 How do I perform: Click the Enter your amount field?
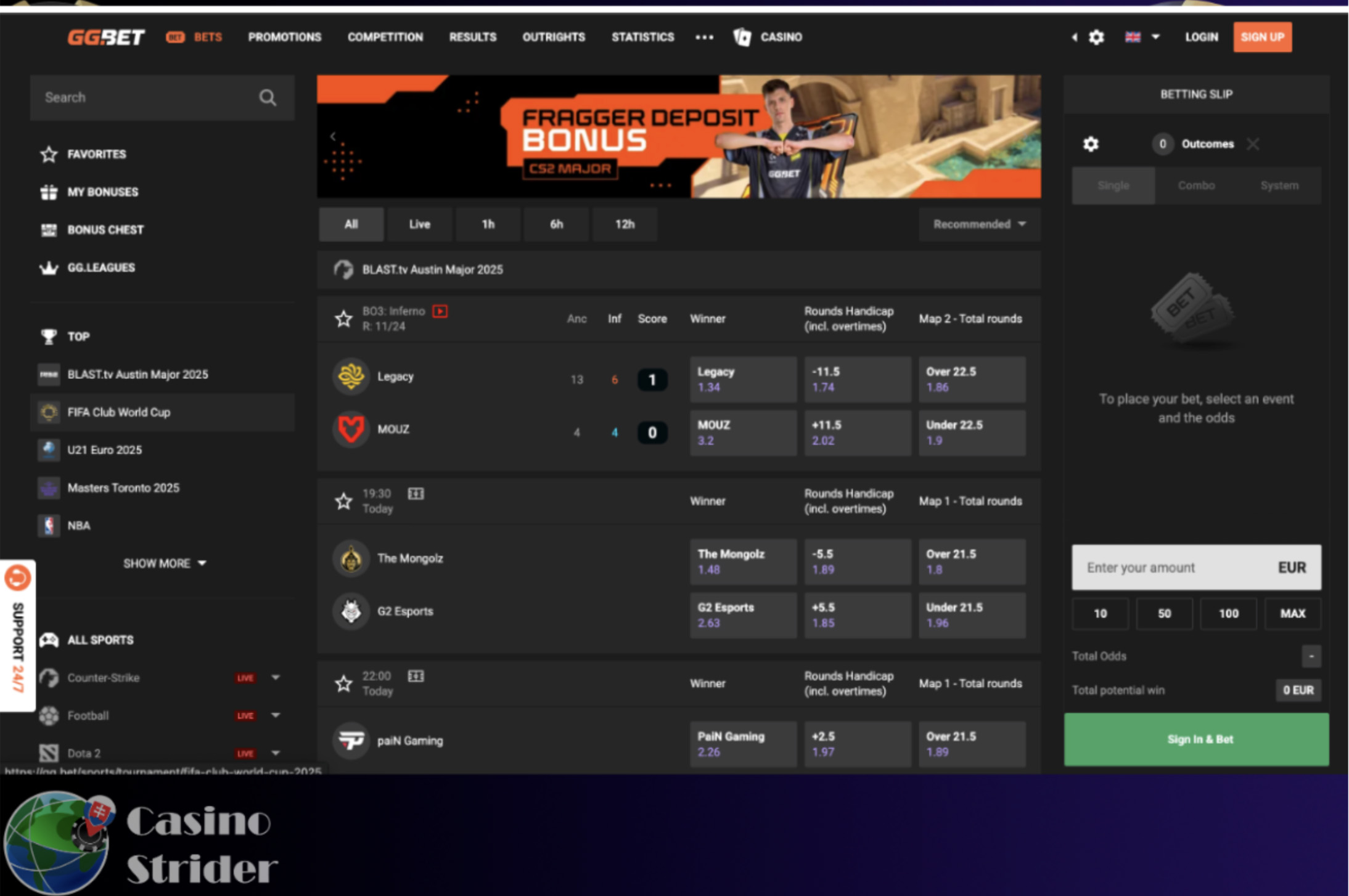pyautogui.click(x=1196, y=568)
